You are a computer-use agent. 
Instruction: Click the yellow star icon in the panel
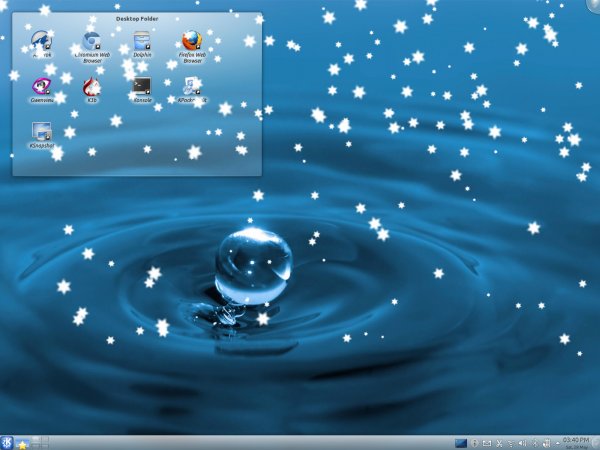tap(23, 444)
